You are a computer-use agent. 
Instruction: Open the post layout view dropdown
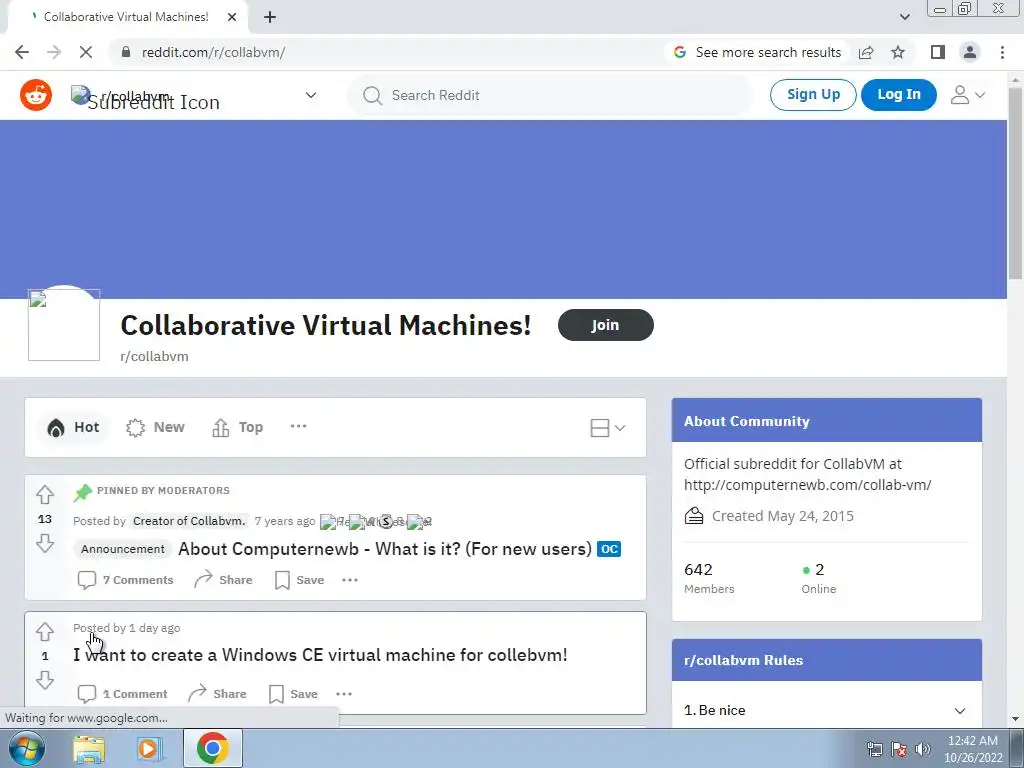coord(607,428)
